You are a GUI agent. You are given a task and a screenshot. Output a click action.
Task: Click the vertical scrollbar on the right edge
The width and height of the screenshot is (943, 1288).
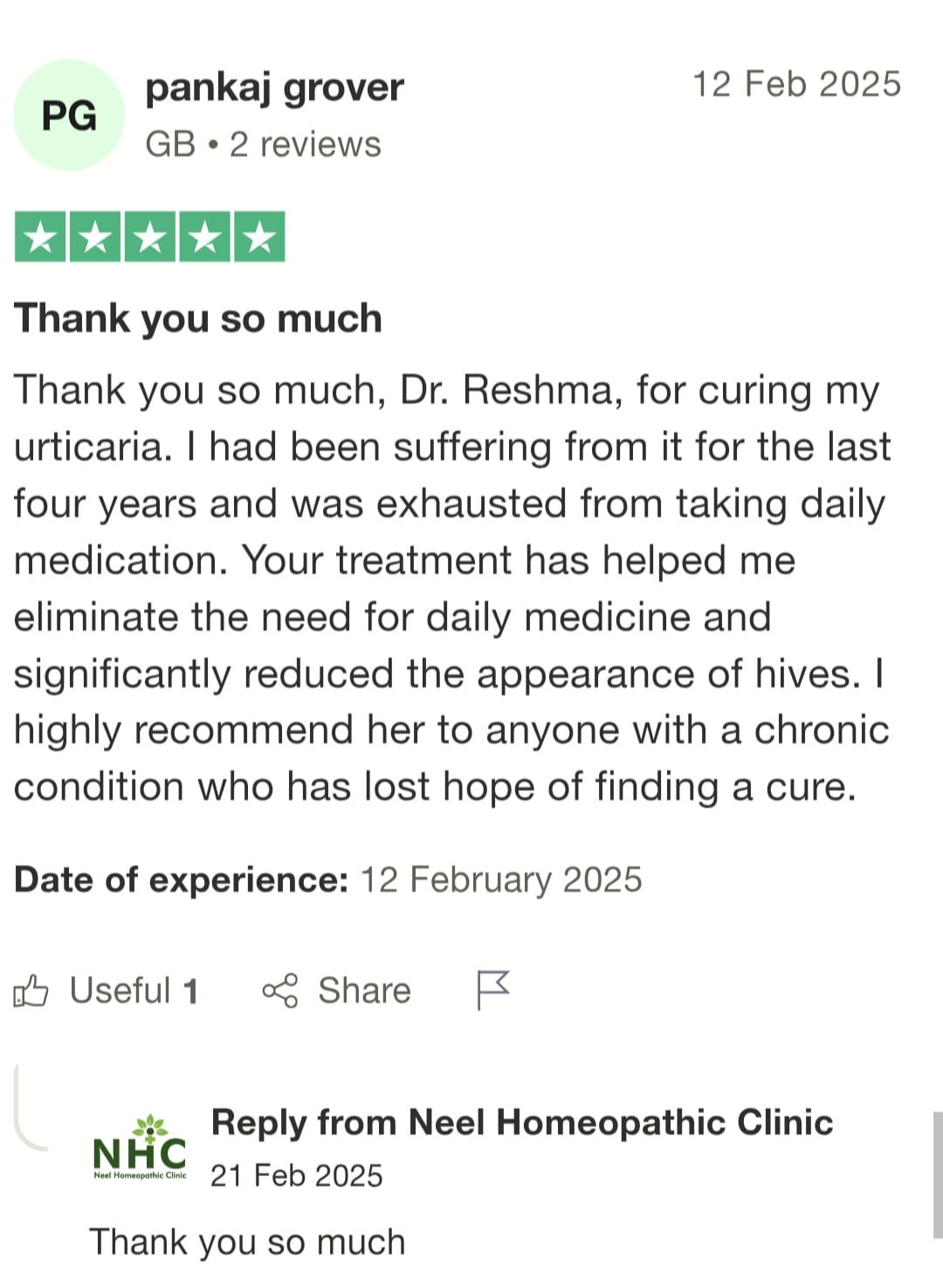click(x=937, y=1174)
